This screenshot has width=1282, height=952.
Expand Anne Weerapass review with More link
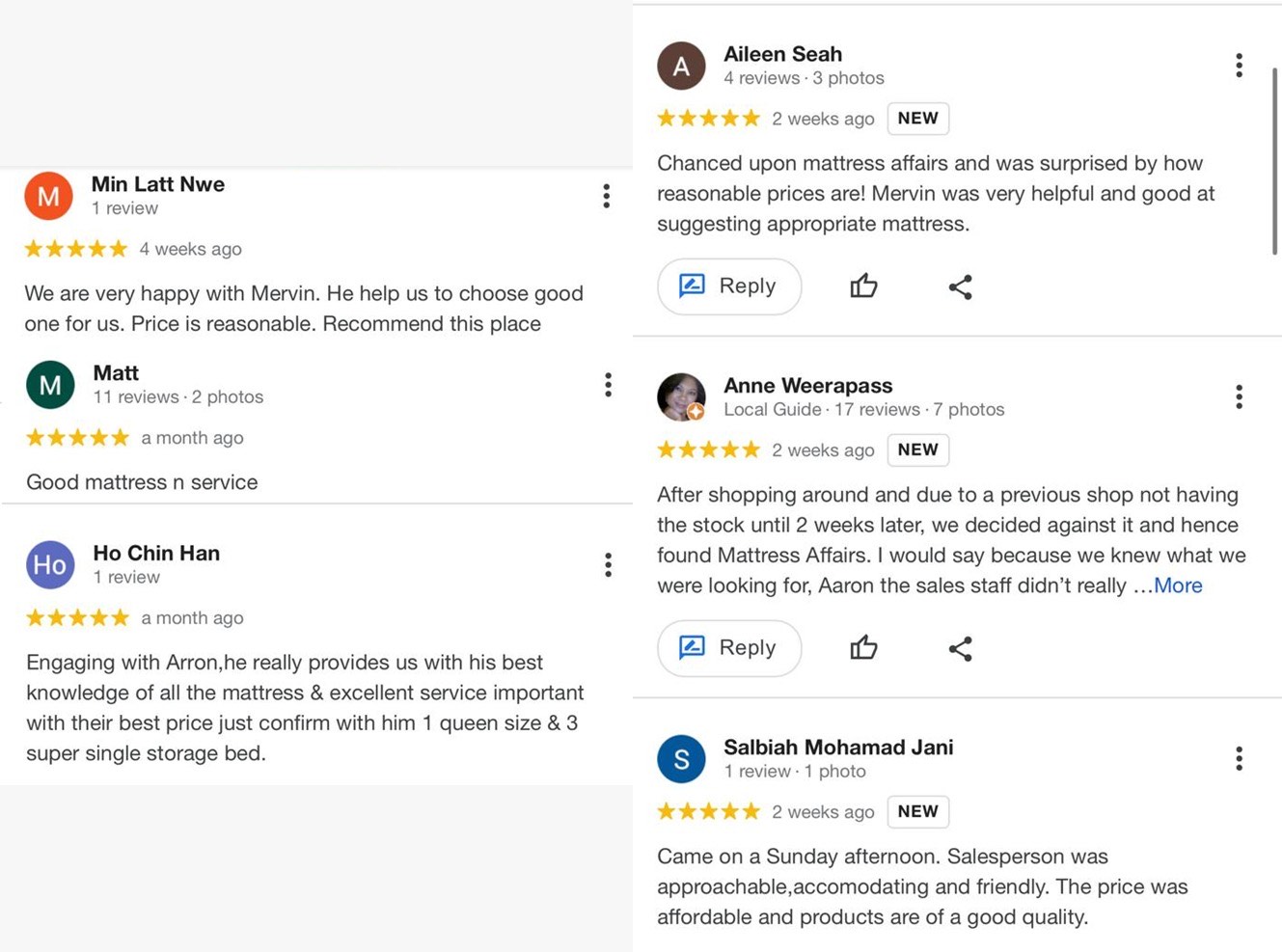(x=1178, y=585)
